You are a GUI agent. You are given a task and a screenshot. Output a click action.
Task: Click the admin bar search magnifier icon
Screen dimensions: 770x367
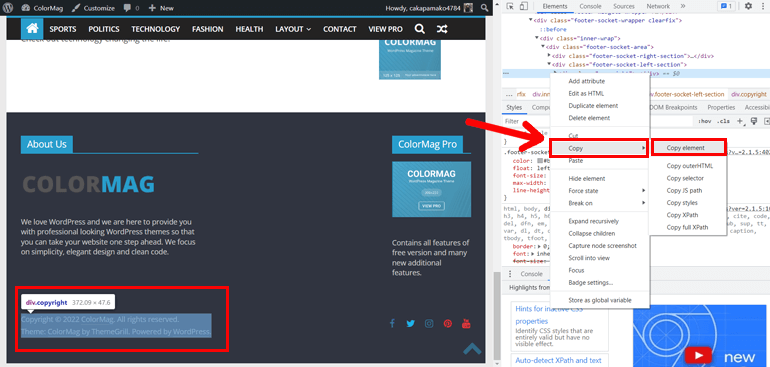(484, 8)
